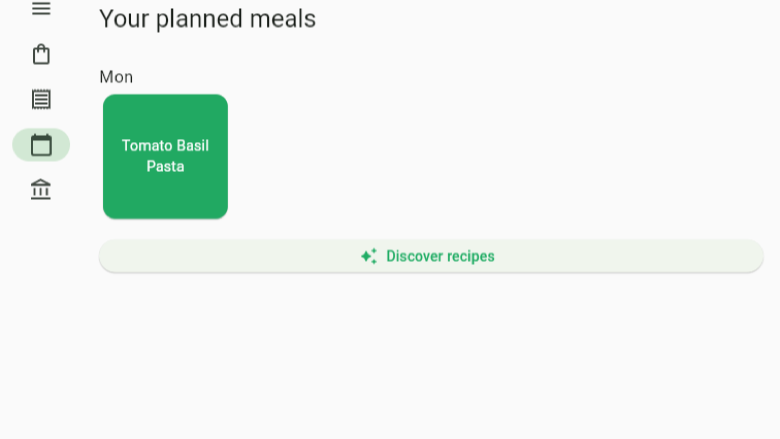This screenshot has width=780, height=439.
Task: Click the Discover recipes button
Action: [431, 256]
